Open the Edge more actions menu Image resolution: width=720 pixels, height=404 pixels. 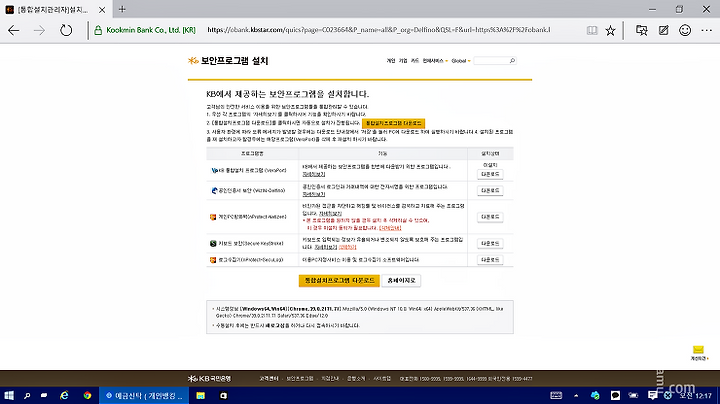(707, 30)
